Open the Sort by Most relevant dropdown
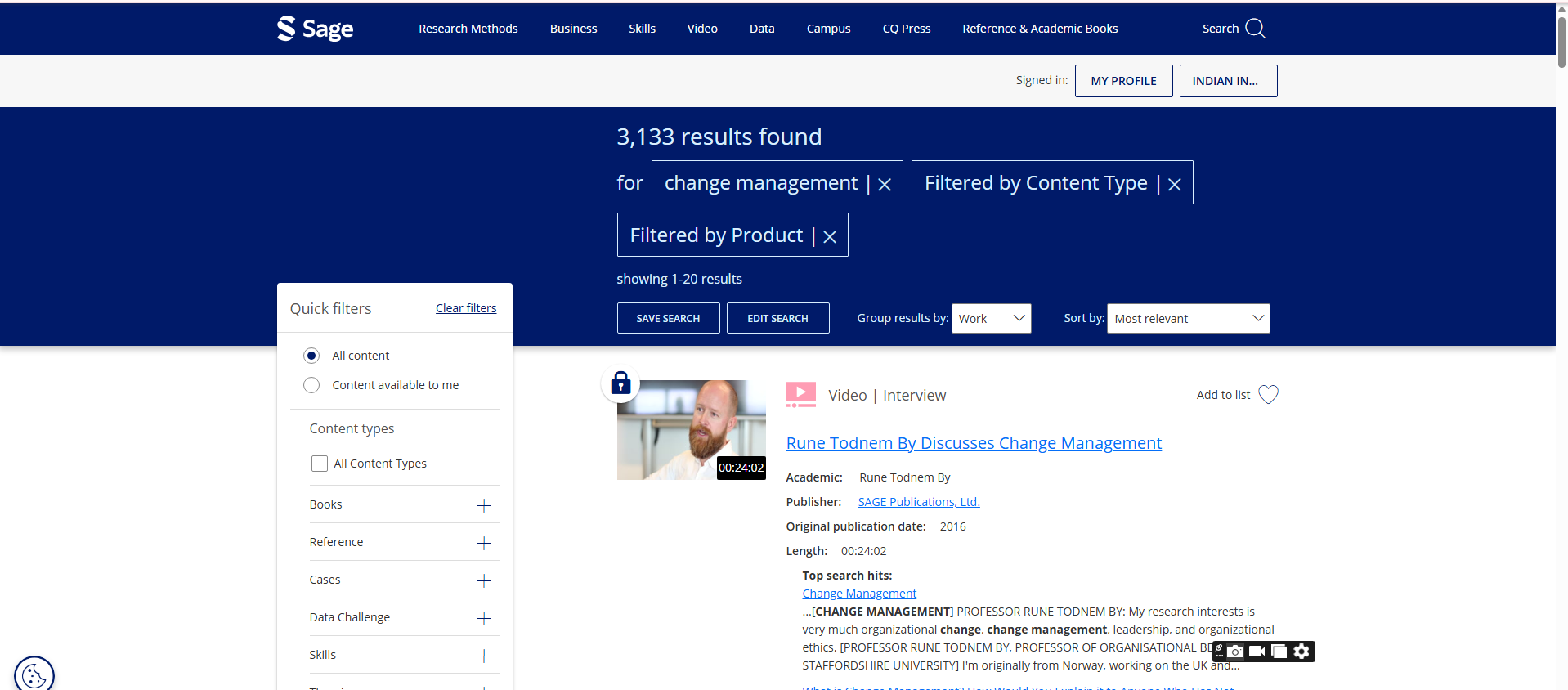1568x690 pixels. pyautogui.click(x=1188, y=319)
